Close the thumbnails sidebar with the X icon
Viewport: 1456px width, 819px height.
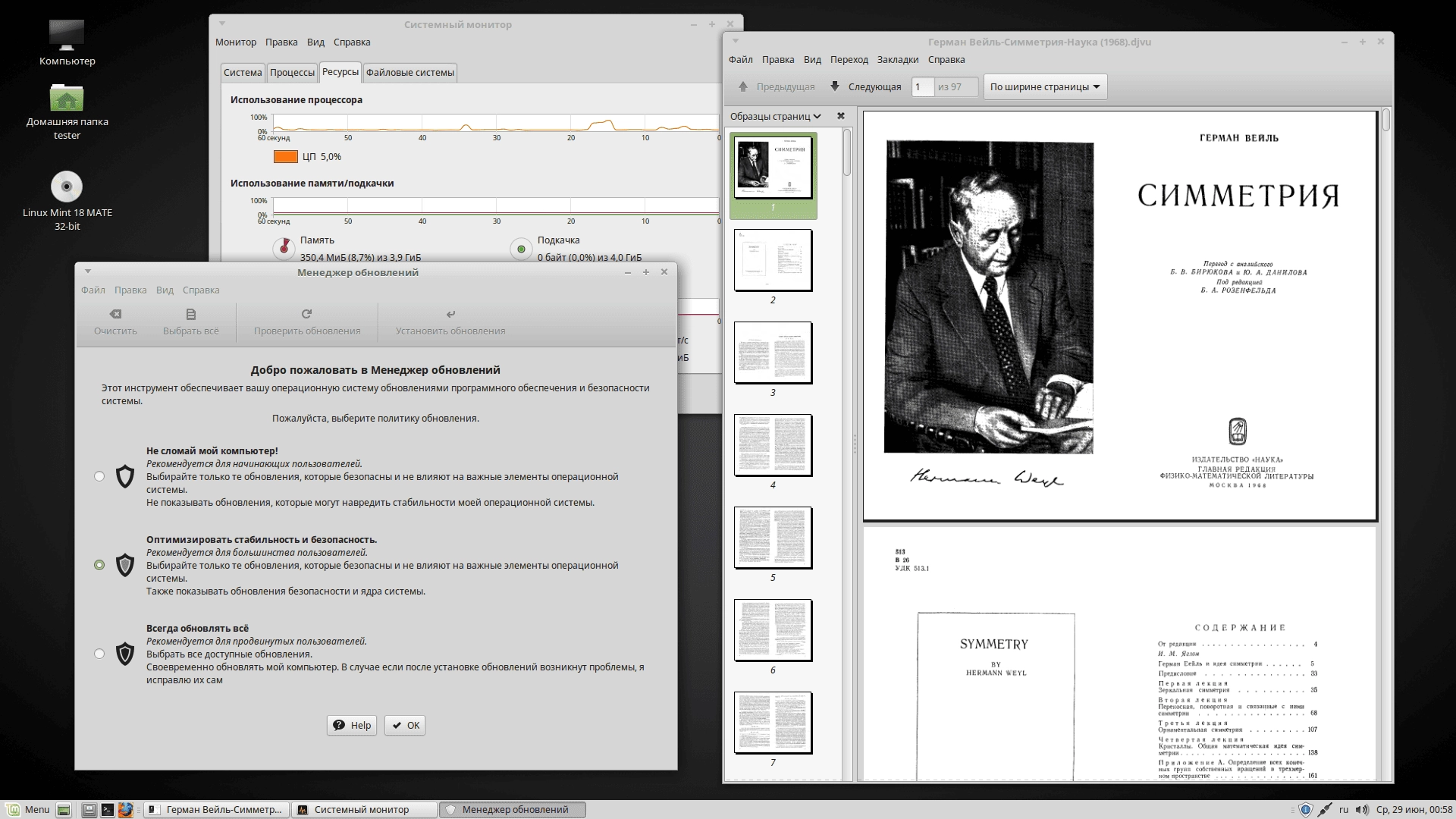coord(840,116)
